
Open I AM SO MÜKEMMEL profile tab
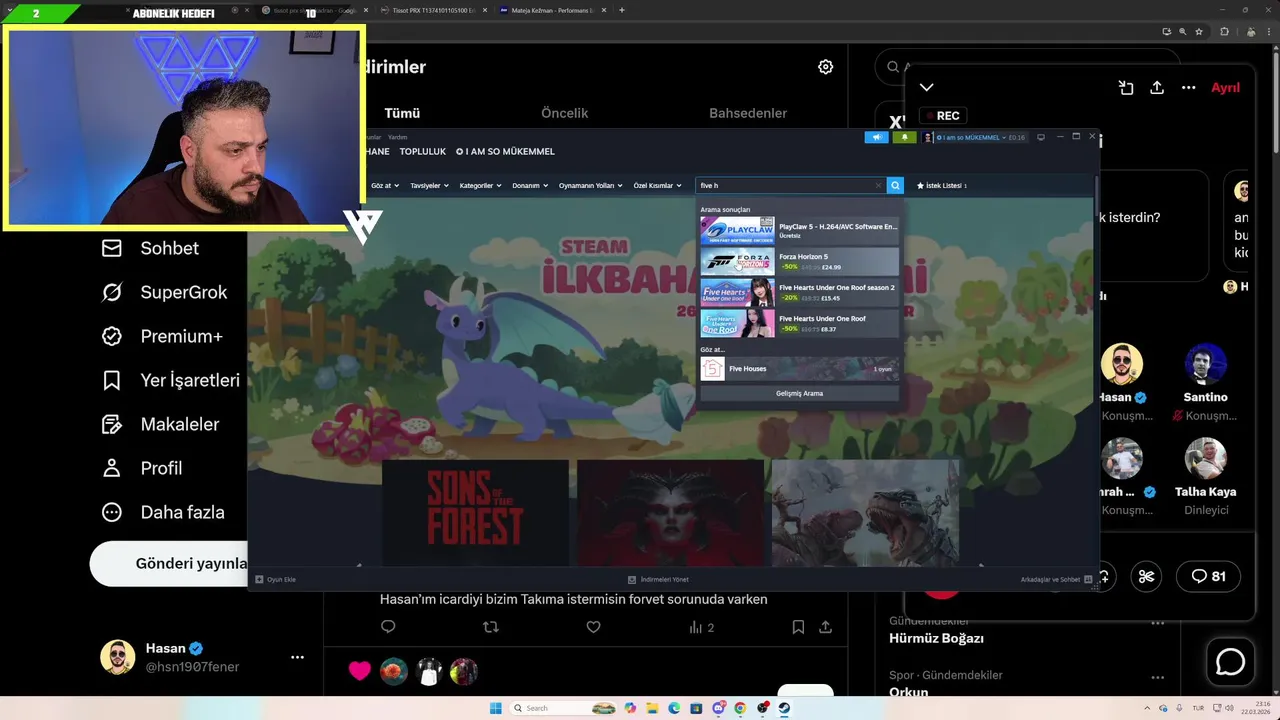[505, 151]
